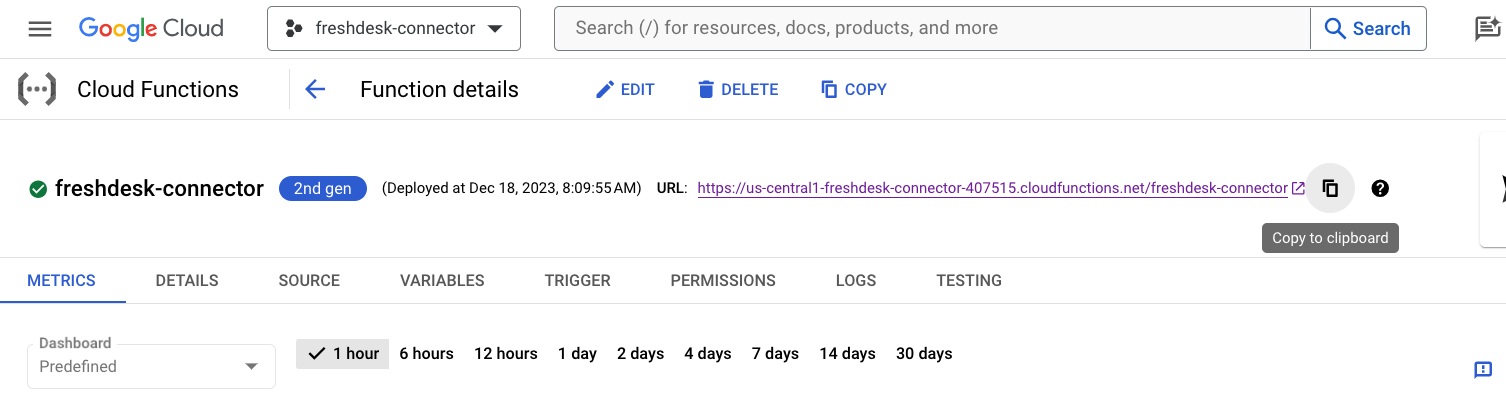Open the hamburger navigation menu
This screenshot has width=1506, height=395.
click(40, 29)
